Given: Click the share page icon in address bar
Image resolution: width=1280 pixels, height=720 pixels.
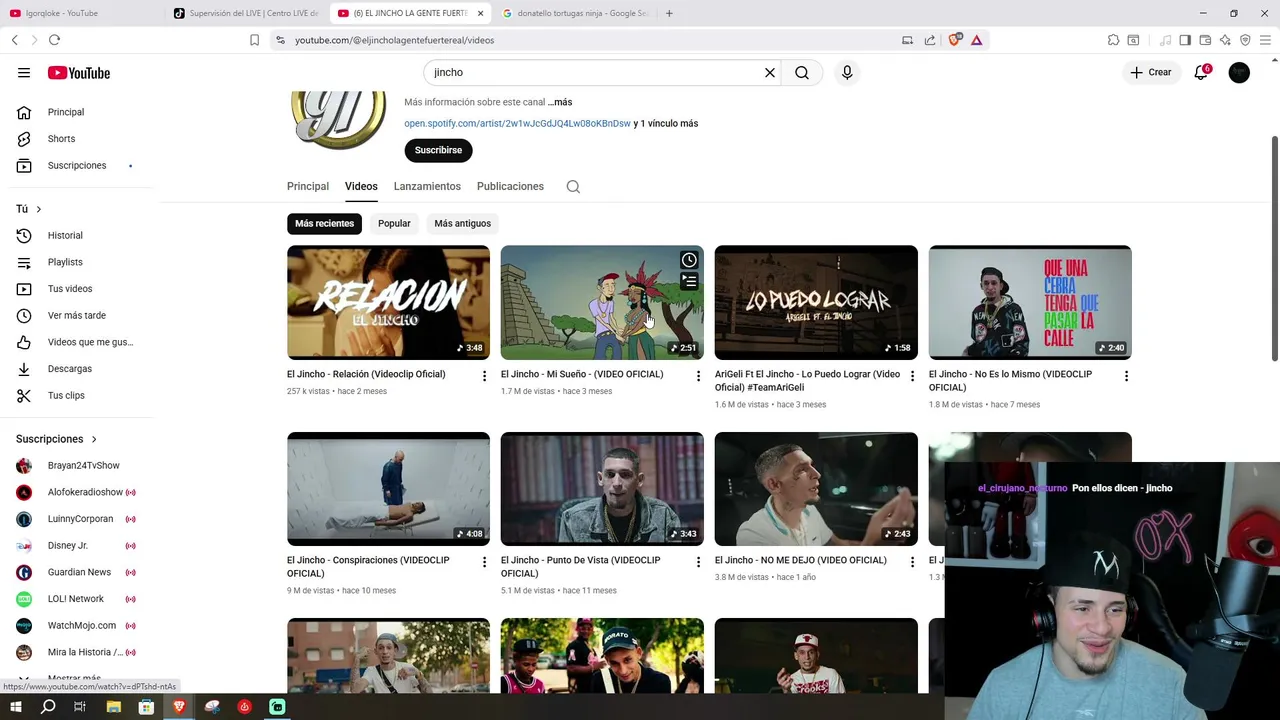Looking at the screenshot, I should pyautogui.click(x=930, y=40).
